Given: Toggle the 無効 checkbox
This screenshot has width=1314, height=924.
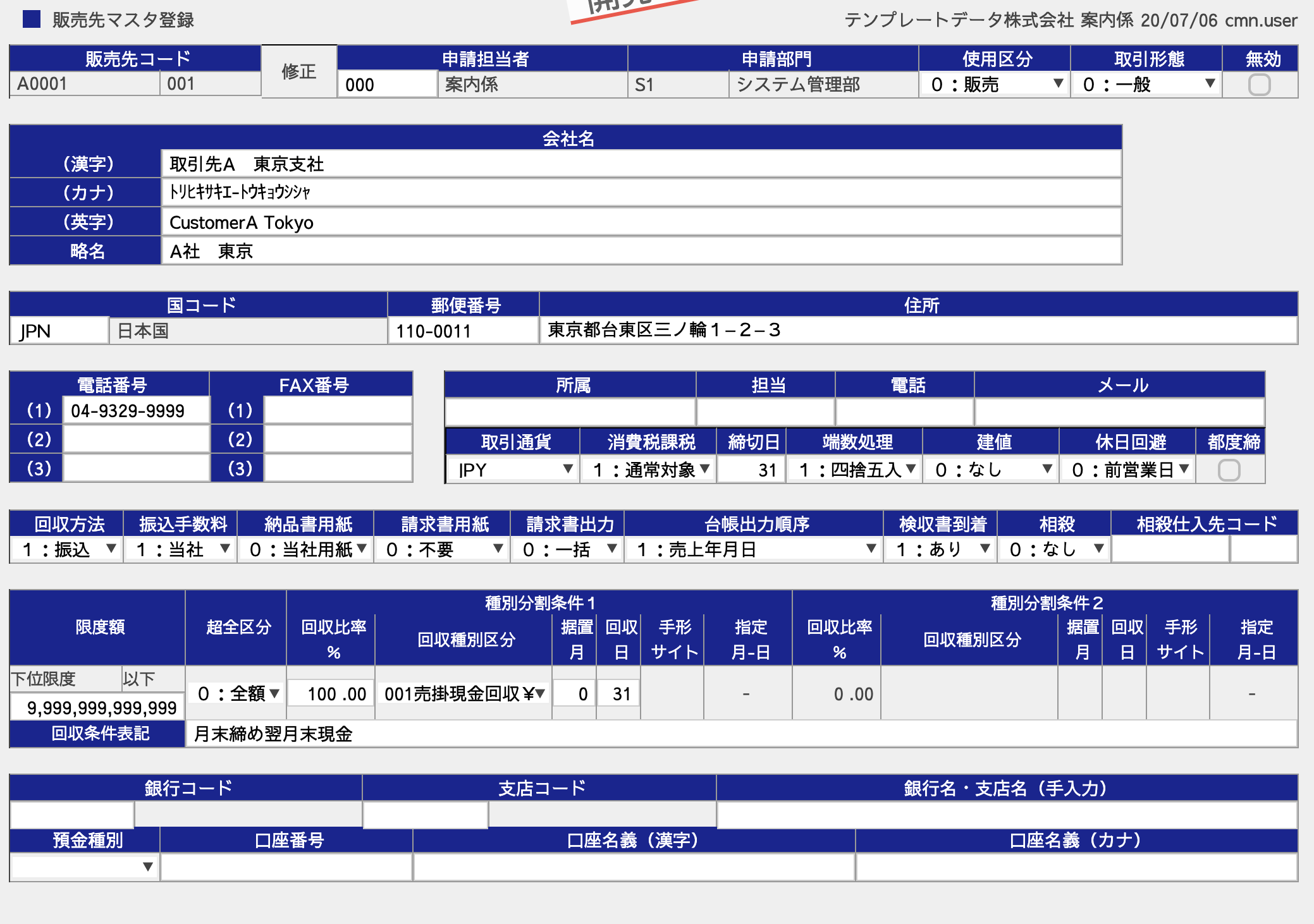Looking at the screenshot, I should [1259, 85].
